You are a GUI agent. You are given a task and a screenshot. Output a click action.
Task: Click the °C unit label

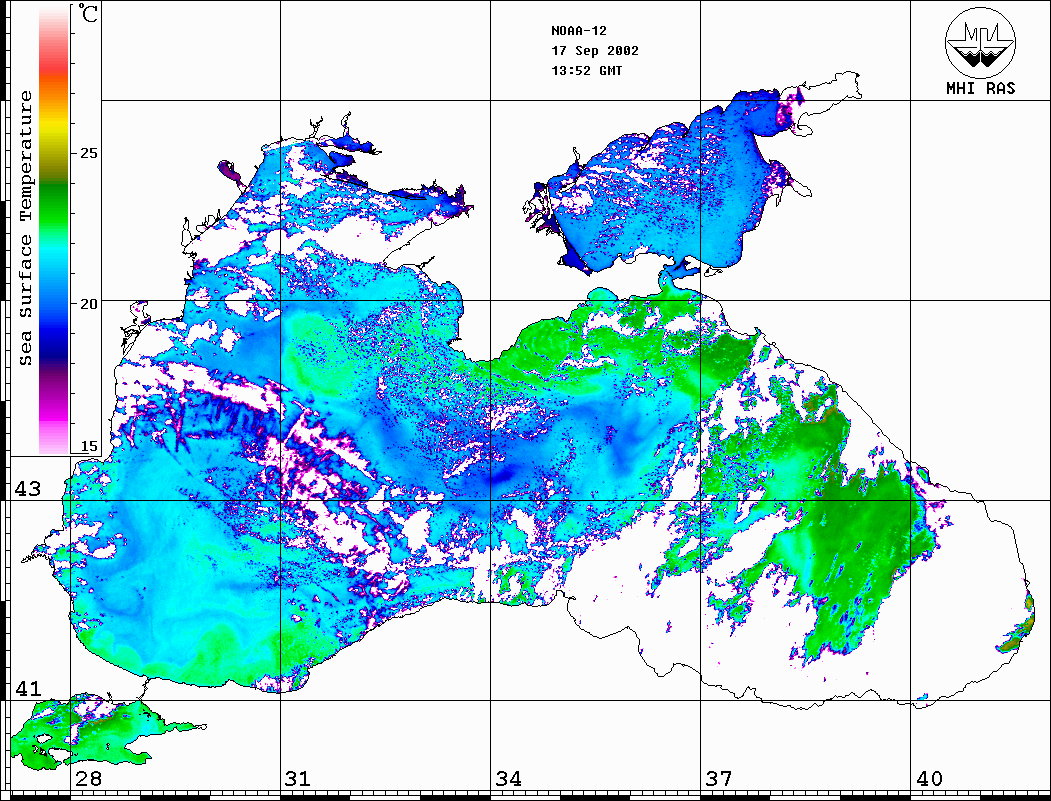[88, 13]
